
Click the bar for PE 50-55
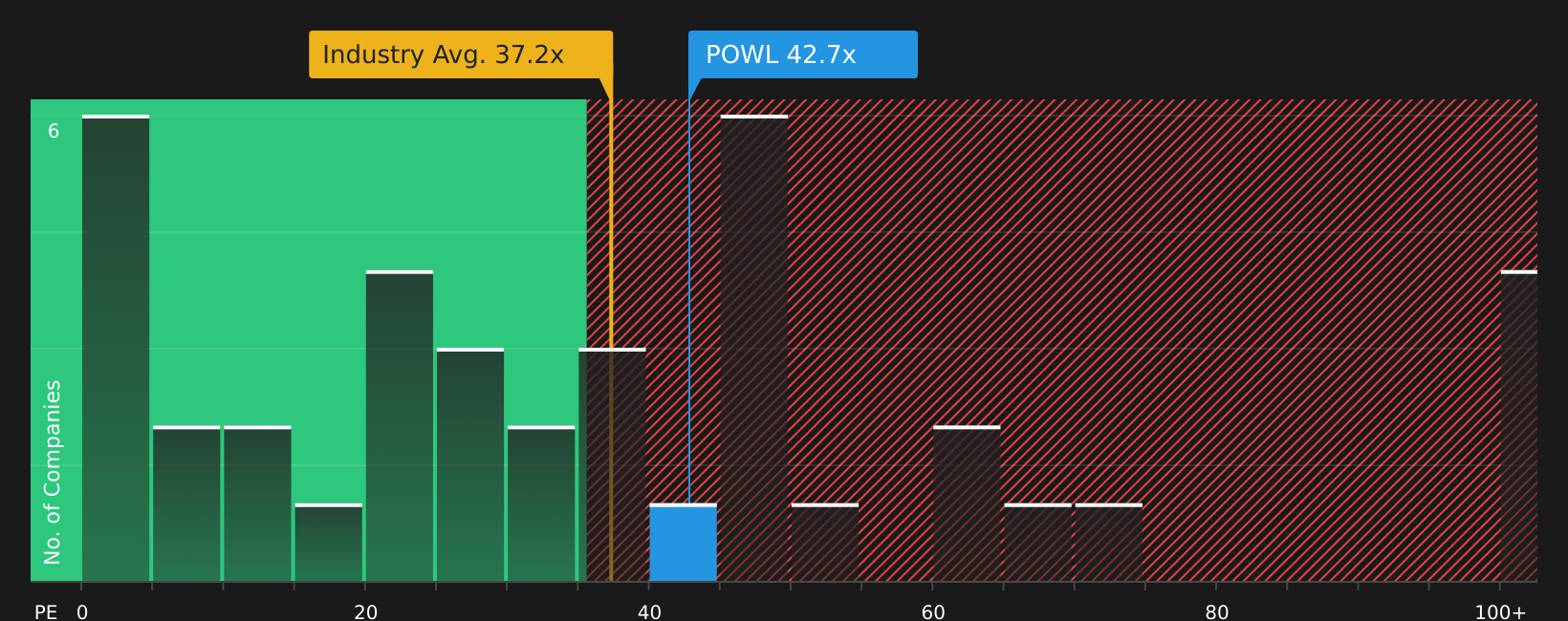pyautogui.click(x=825, y=543)
